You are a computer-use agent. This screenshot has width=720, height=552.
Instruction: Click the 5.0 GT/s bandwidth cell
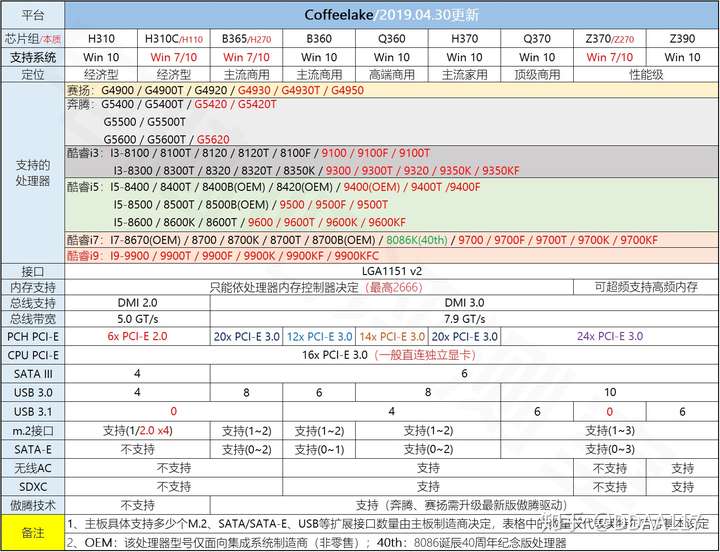point(137,319)
